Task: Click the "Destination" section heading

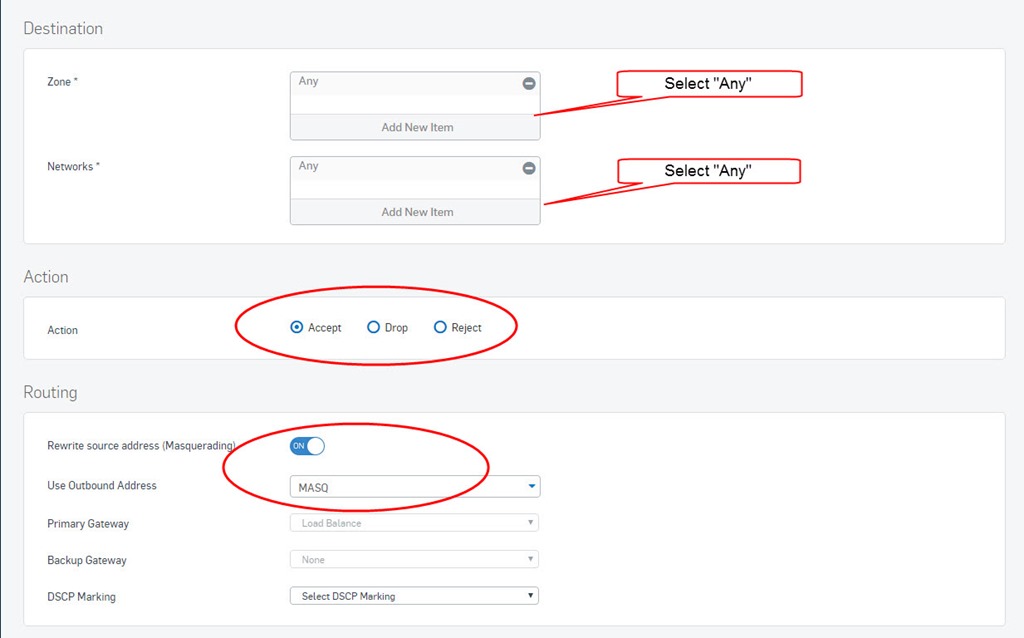Action: coord(63,29)
